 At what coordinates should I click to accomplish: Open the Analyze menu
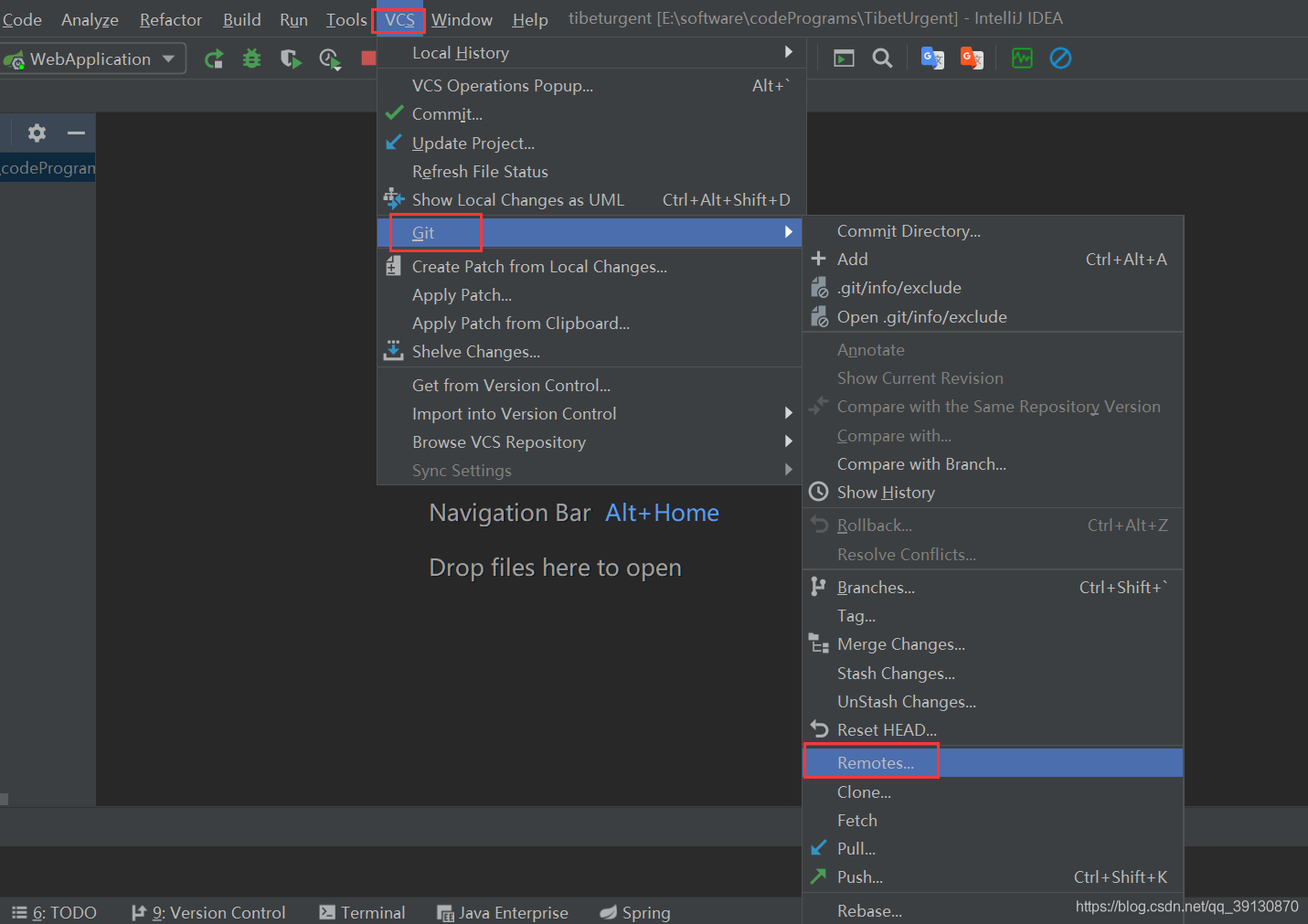pos(90,19)
